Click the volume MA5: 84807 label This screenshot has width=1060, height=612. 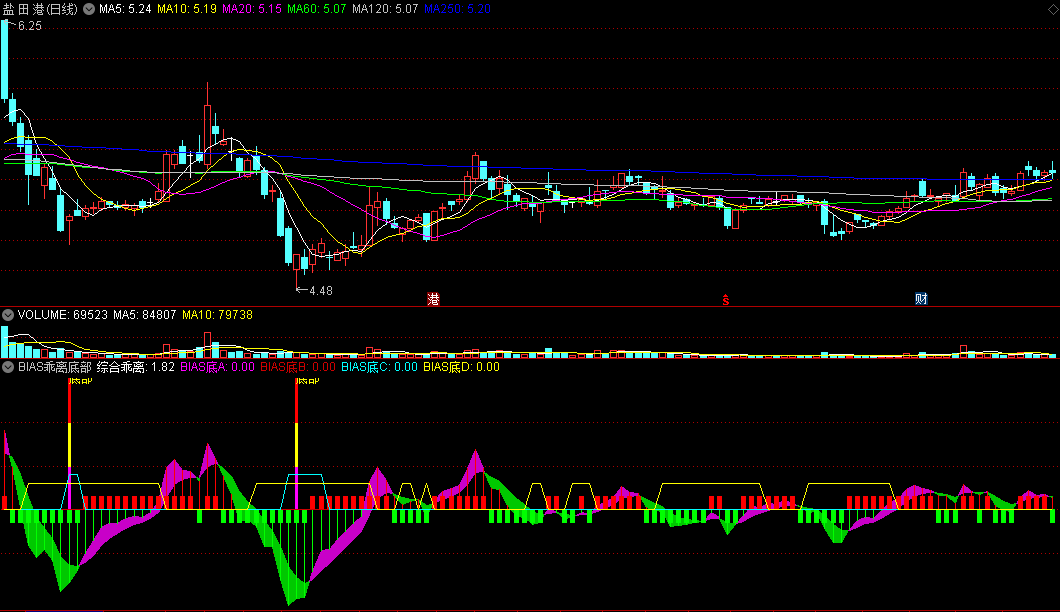145,315
